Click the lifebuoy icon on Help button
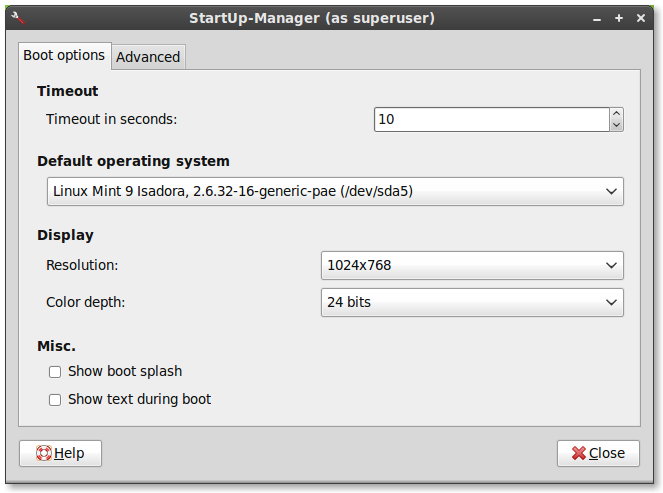 pos(44,453)
